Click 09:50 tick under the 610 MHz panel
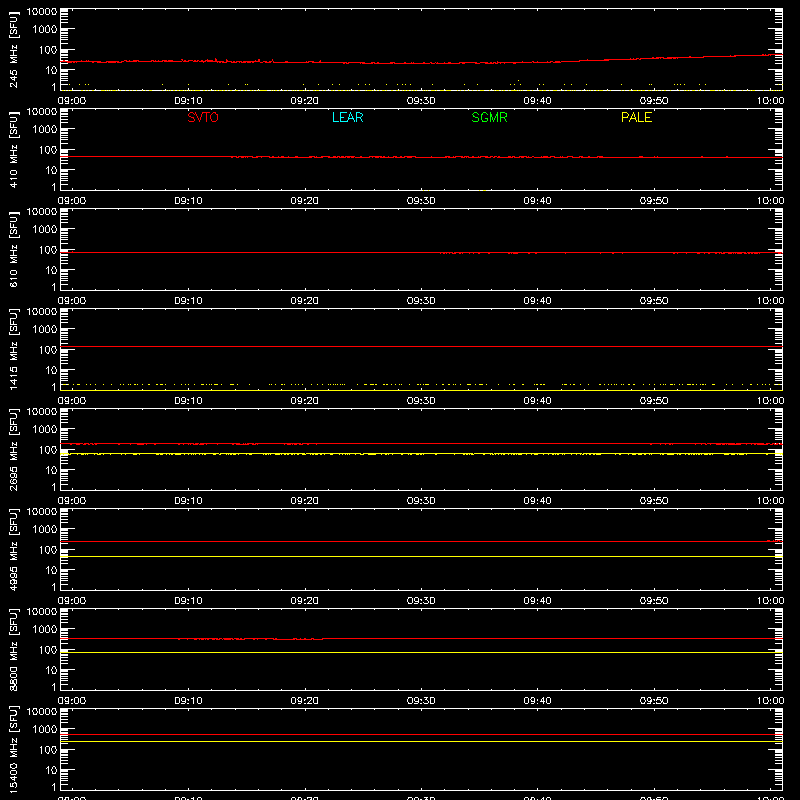800x800 pixels. (x=654, y=301)
